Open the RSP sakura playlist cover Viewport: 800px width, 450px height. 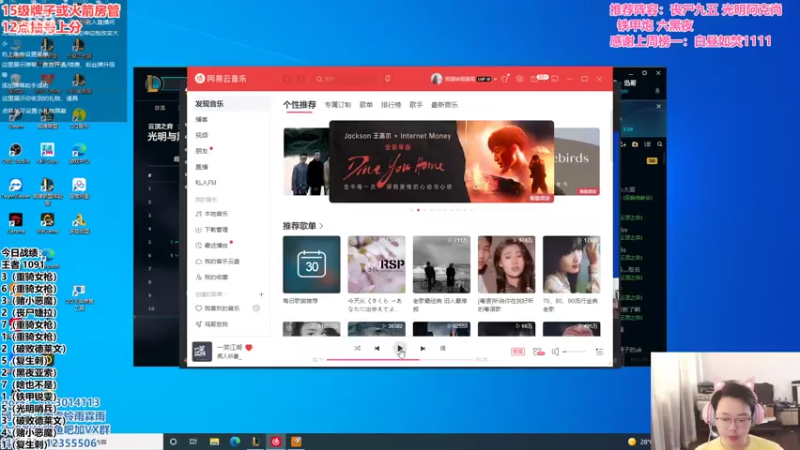click(377, 264)
